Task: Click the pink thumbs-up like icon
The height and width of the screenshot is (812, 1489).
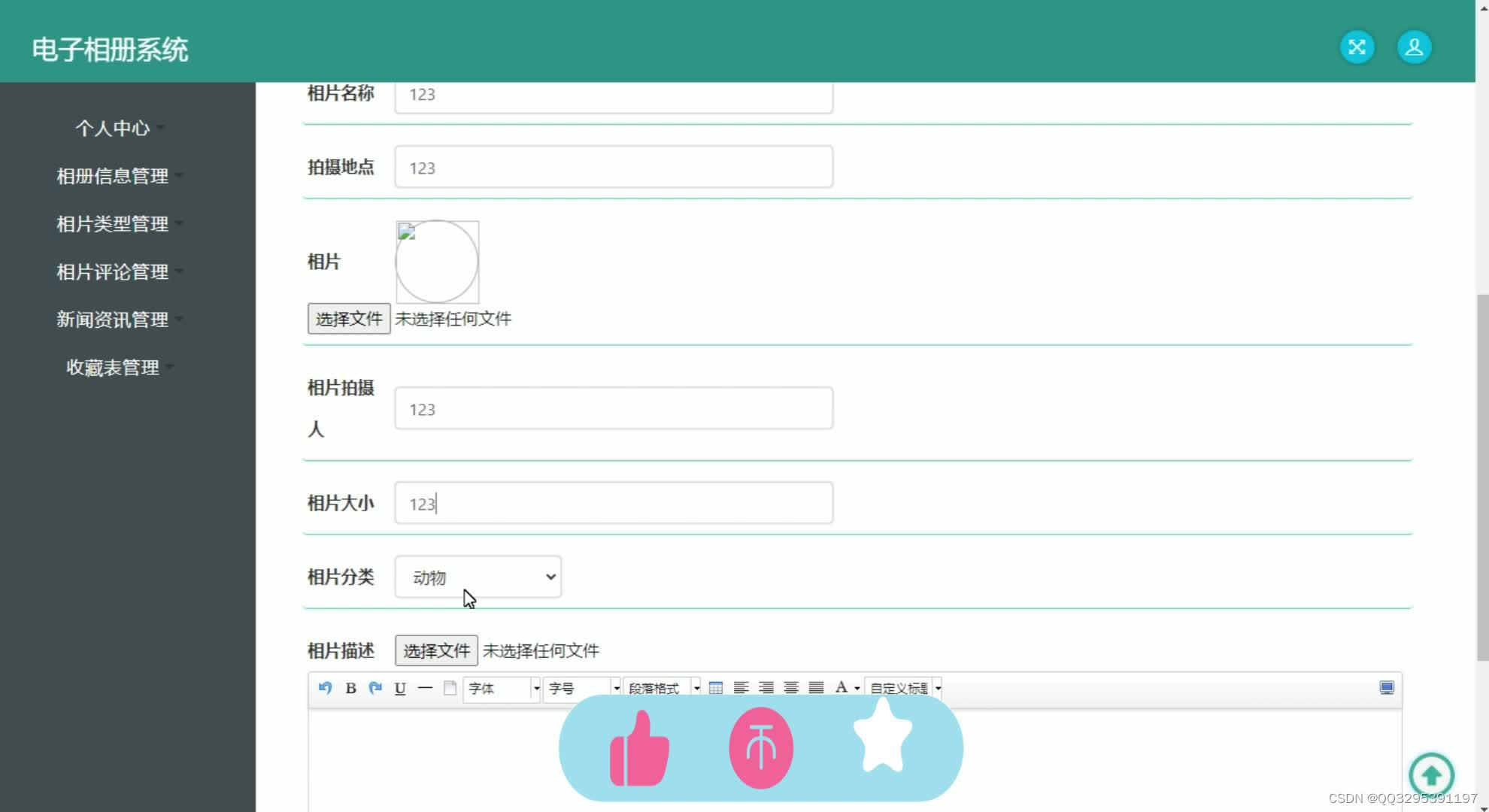Action: (639, 749)
